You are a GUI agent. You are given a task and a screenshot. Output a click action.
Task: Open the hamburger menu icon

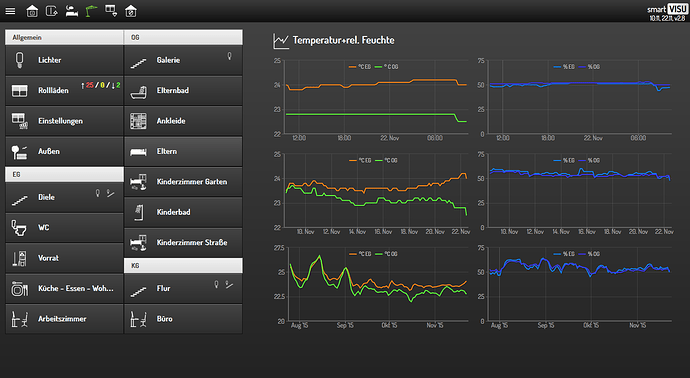tap(10, 11)
